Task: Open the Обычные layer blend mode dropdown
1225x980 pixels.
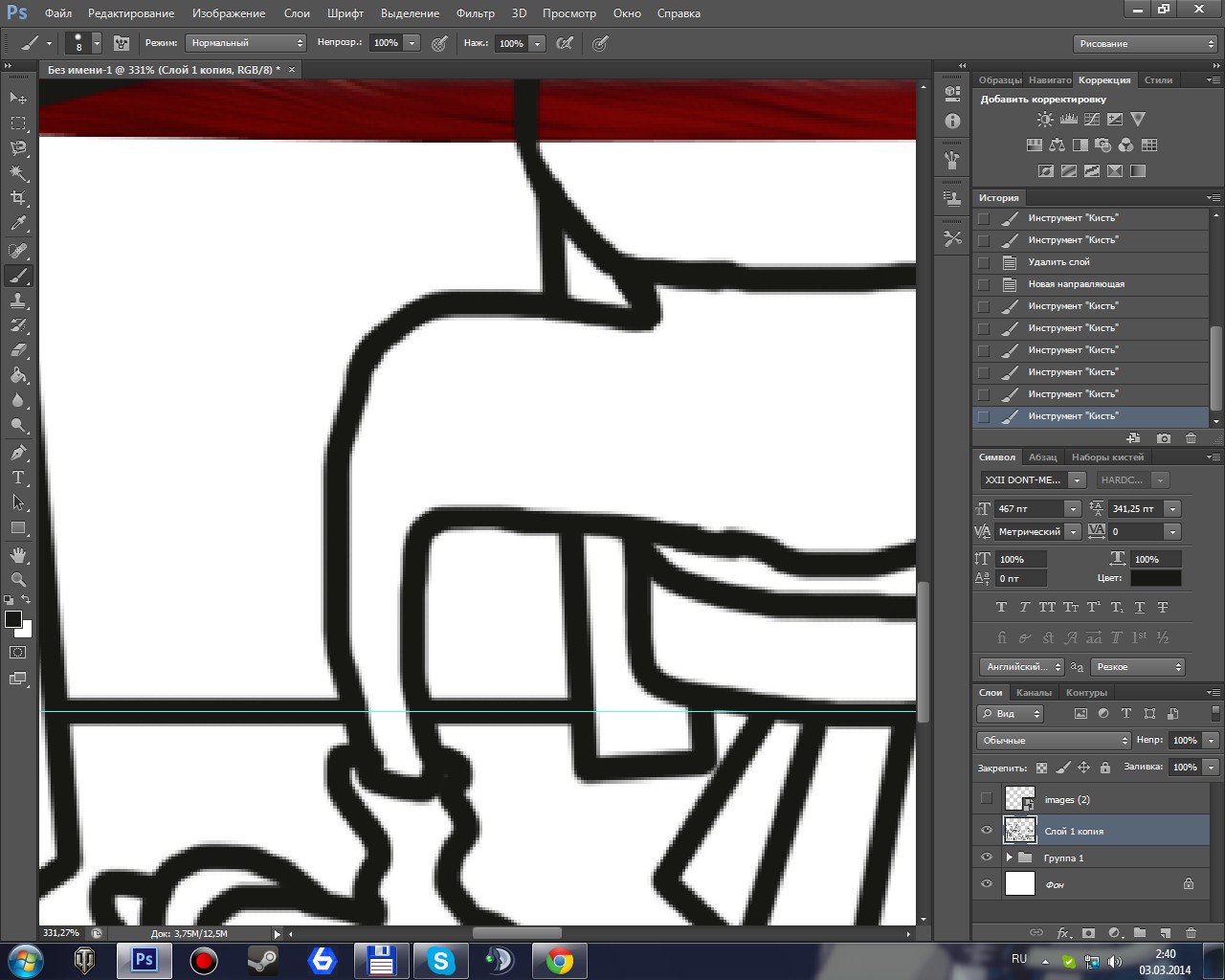Action: [x=1054, y=741]
